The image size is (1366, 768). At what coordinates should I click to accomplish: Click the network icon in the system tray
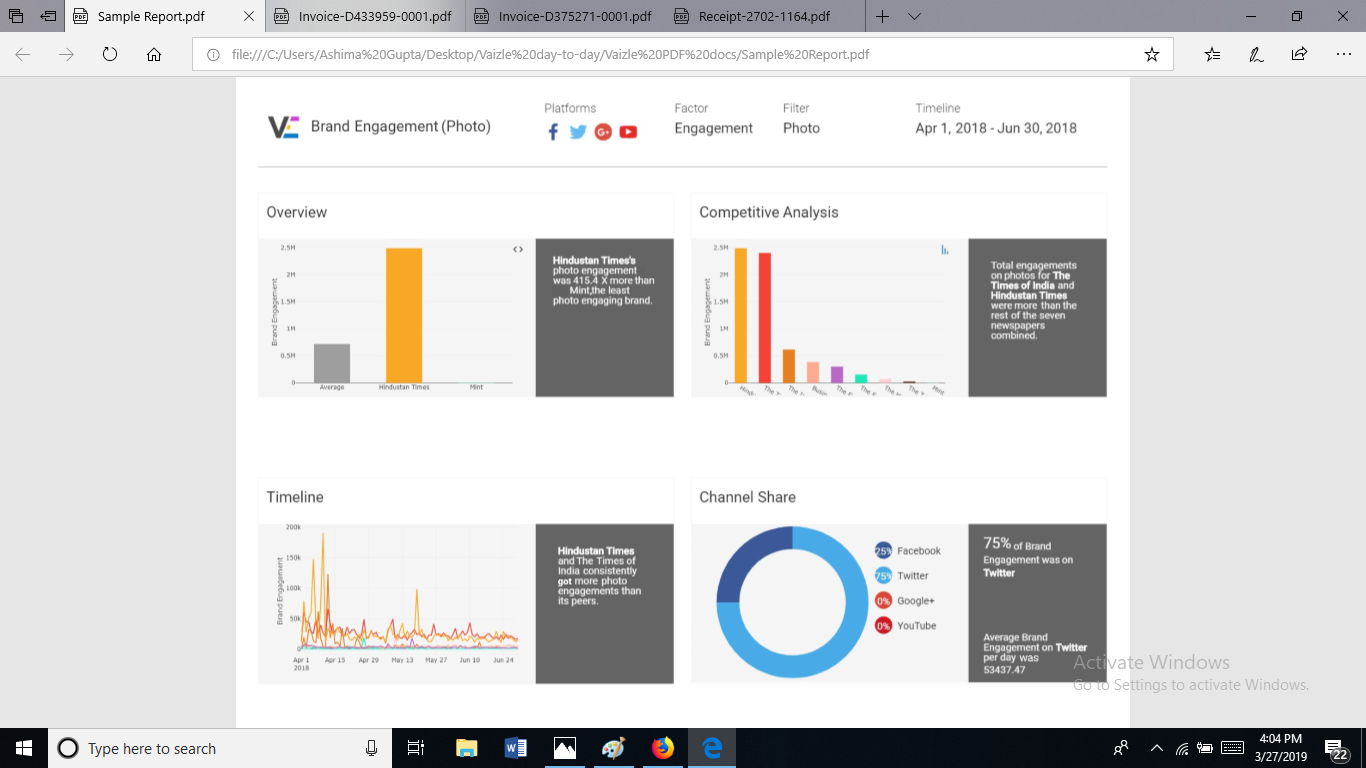pos(1182,748)
